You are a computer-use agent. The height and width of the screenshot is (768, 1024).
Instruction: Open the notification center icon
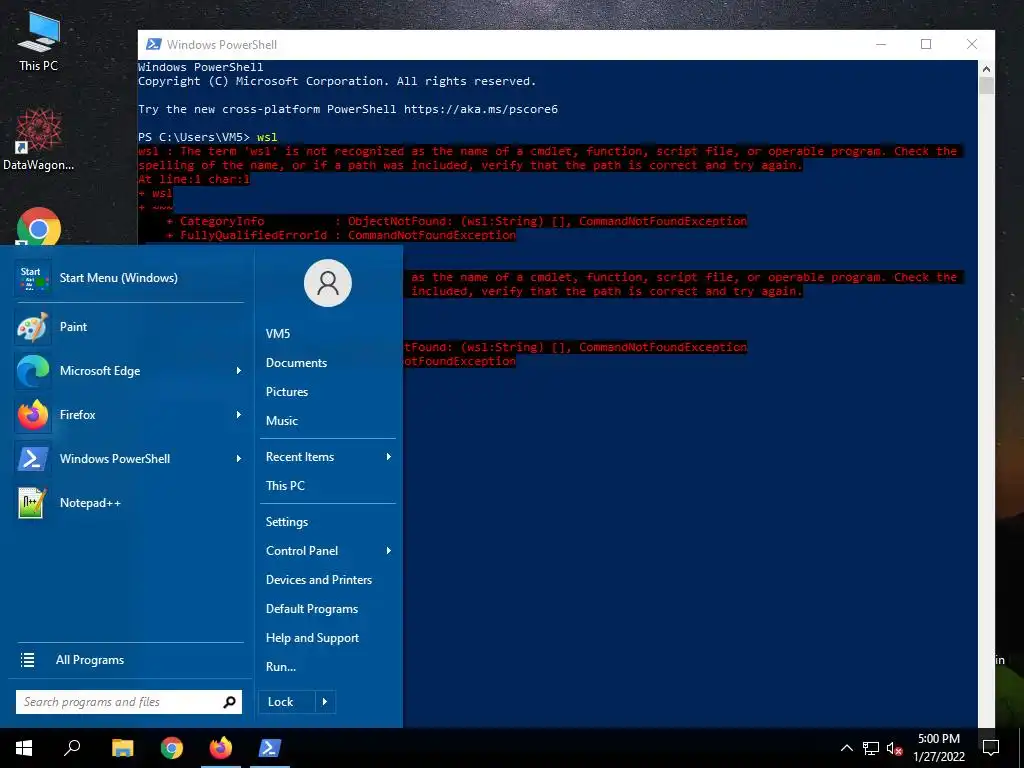[991, 748]
